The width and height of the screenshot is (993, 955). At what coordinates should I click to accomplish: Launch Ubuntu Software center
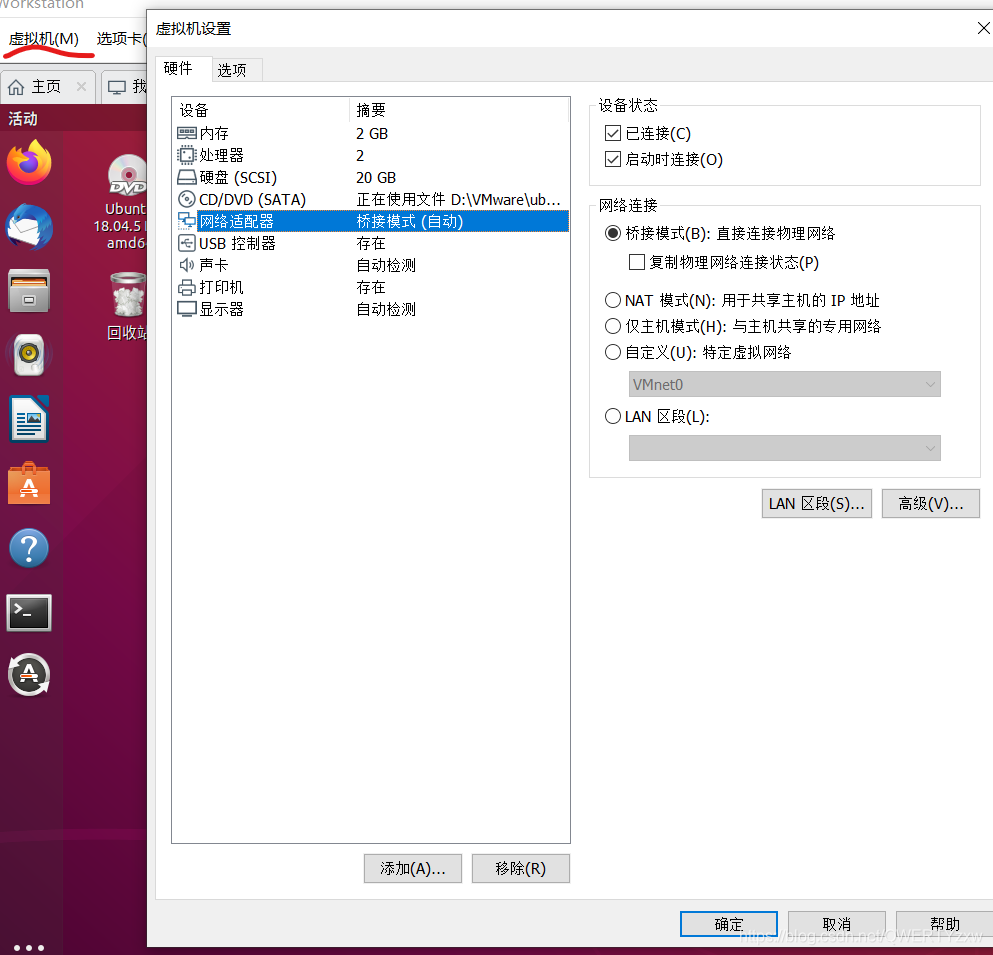pyautogui.click(x=29, y=484)
